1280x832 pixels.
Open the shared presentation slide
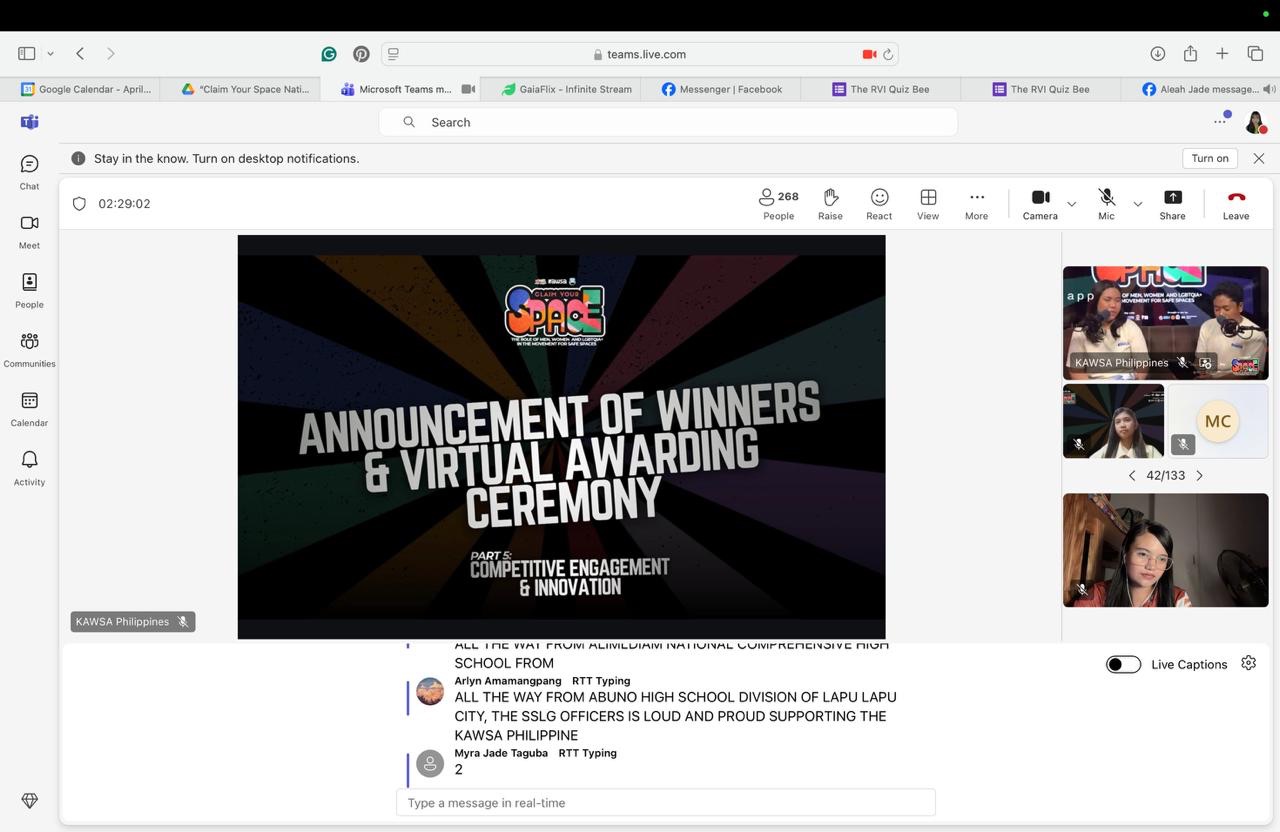click(x=561, y=437)
